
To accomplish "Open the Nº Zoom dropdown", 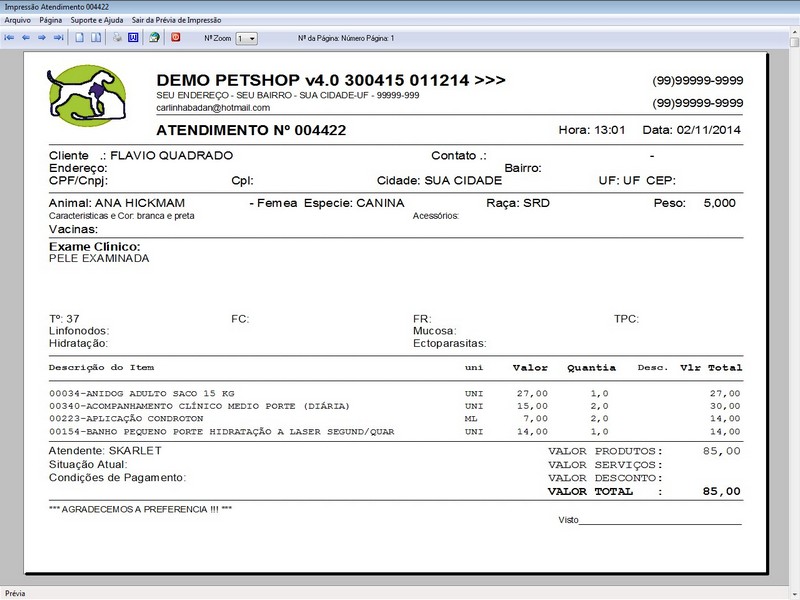I will [x=253, y=38].
